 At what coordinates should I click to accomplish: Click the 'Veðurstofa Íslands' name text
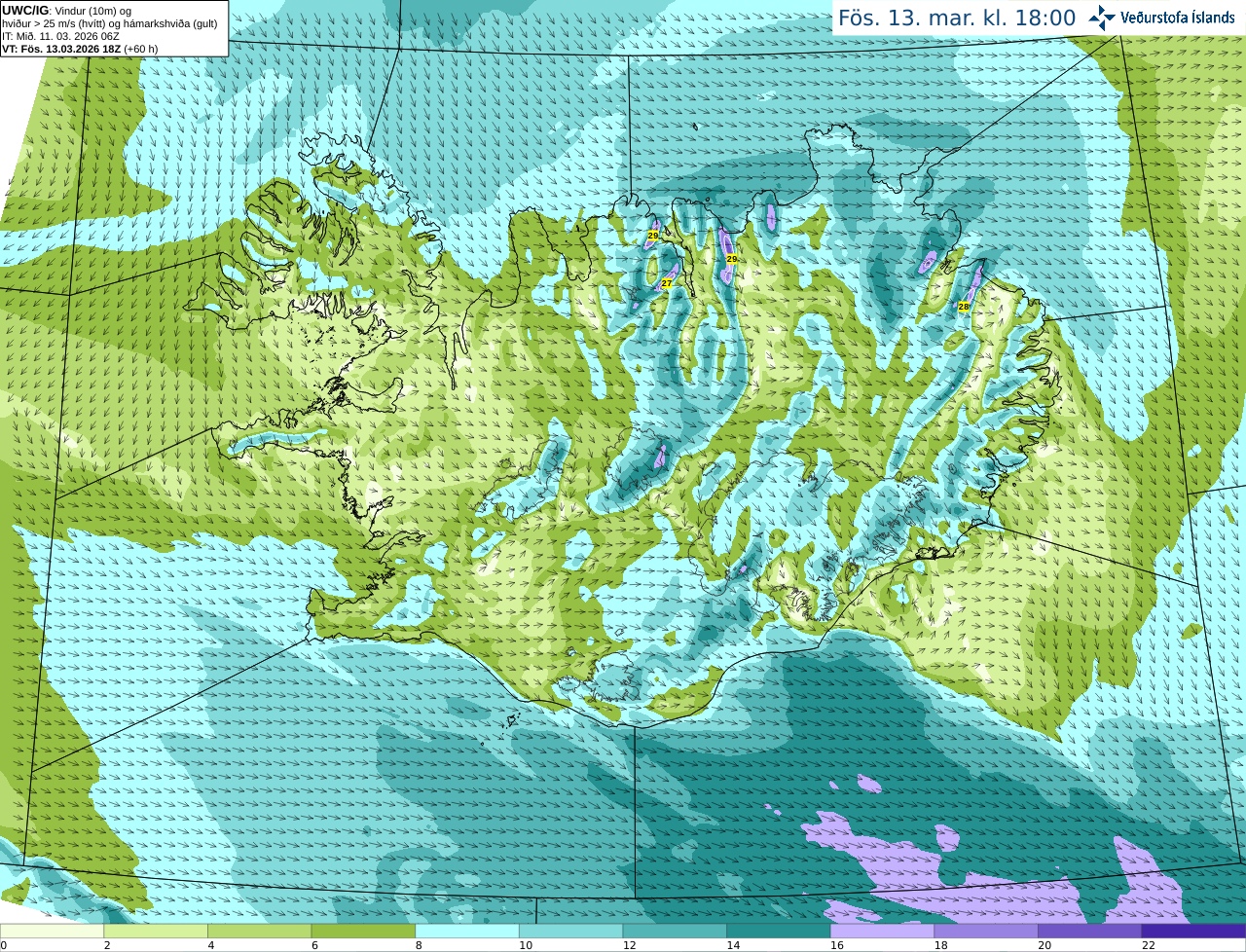pyautogui.click(x=1177, y=18)
